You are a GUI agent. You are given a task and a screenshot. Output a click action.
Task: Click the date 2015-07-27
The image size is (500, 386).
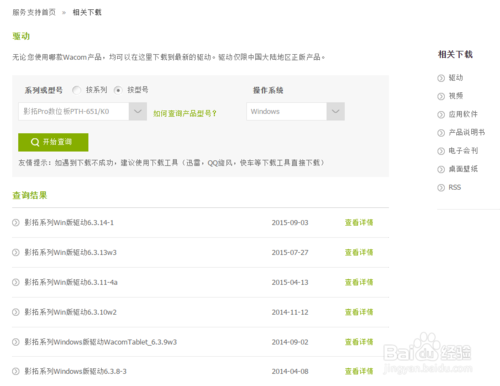[x=290, y=252]
